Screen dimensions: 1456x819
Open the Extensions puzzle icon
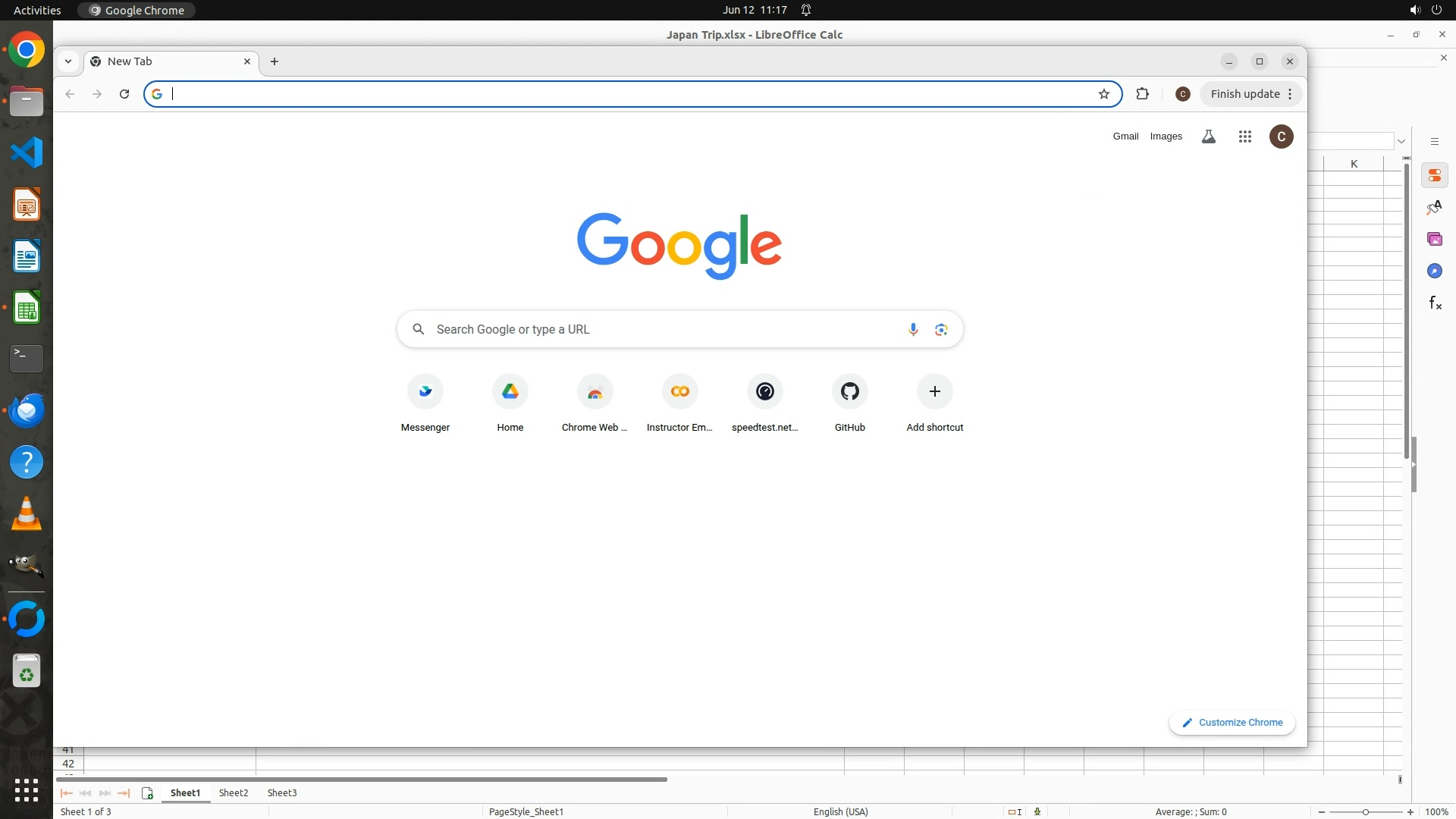pyautogui.click(x=1142, y=94)
